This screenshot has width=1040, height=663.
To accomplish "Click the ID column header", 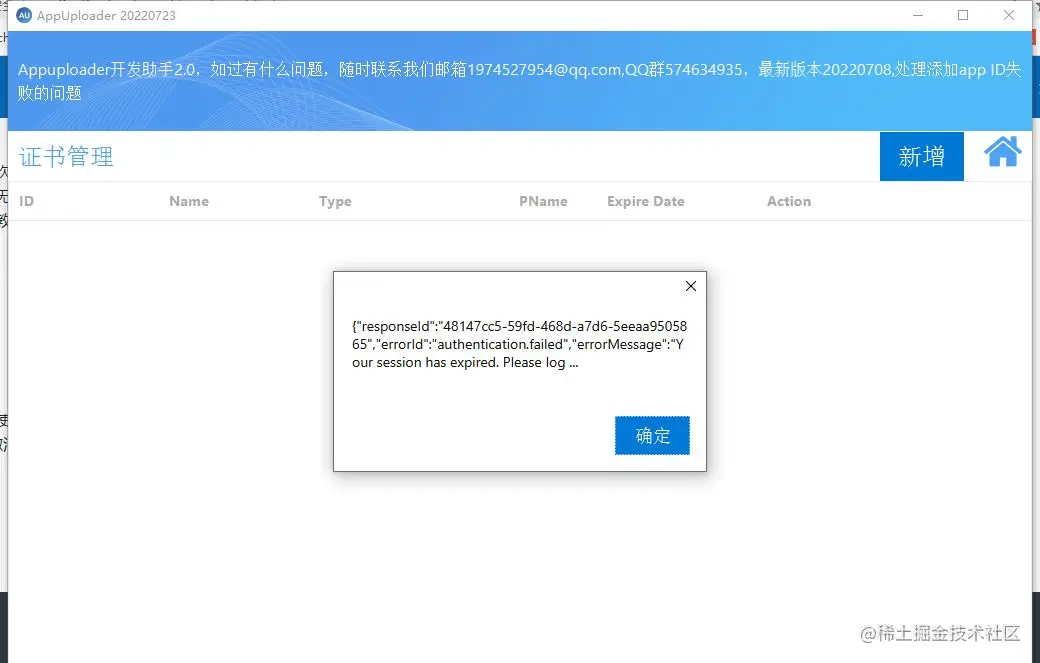I will tap(26, 201).
